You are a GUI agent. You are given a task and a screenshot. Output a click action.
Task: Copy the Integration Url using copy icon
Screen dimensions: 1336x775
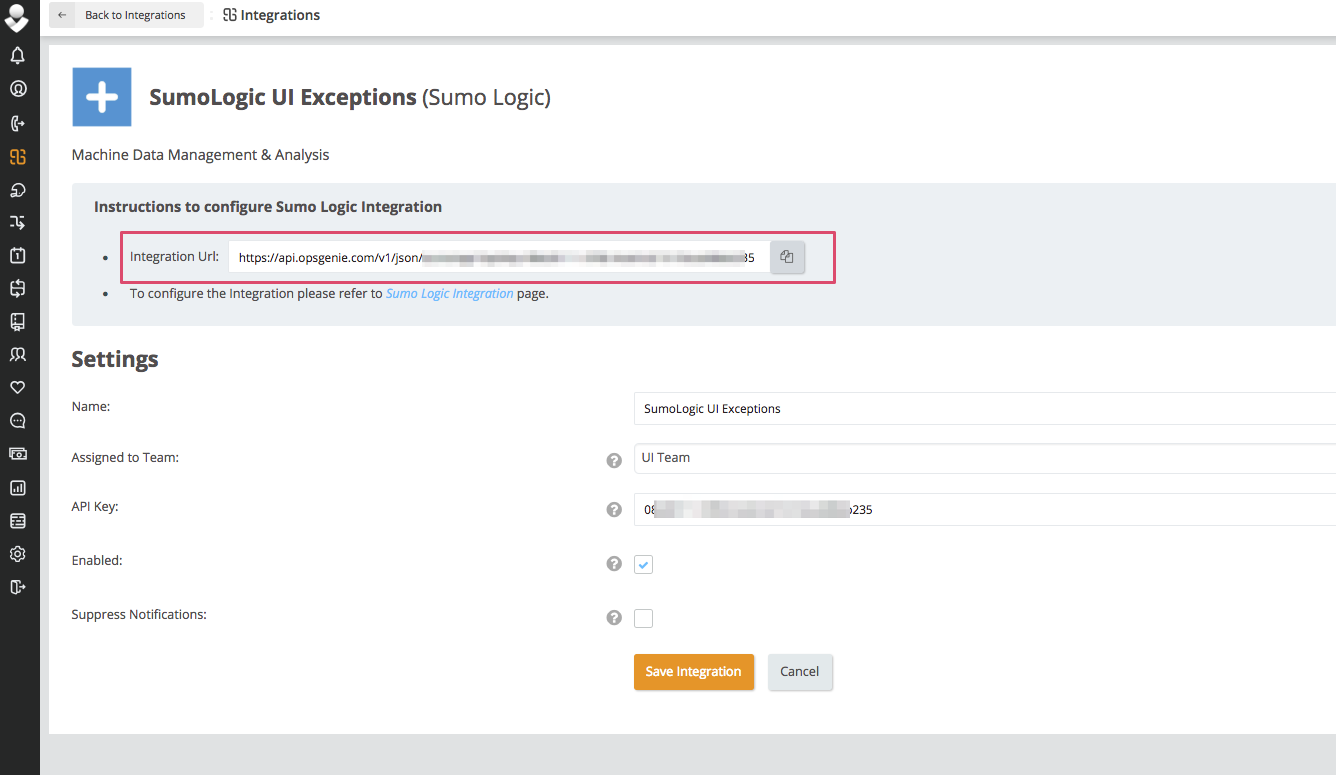[787, 257]
